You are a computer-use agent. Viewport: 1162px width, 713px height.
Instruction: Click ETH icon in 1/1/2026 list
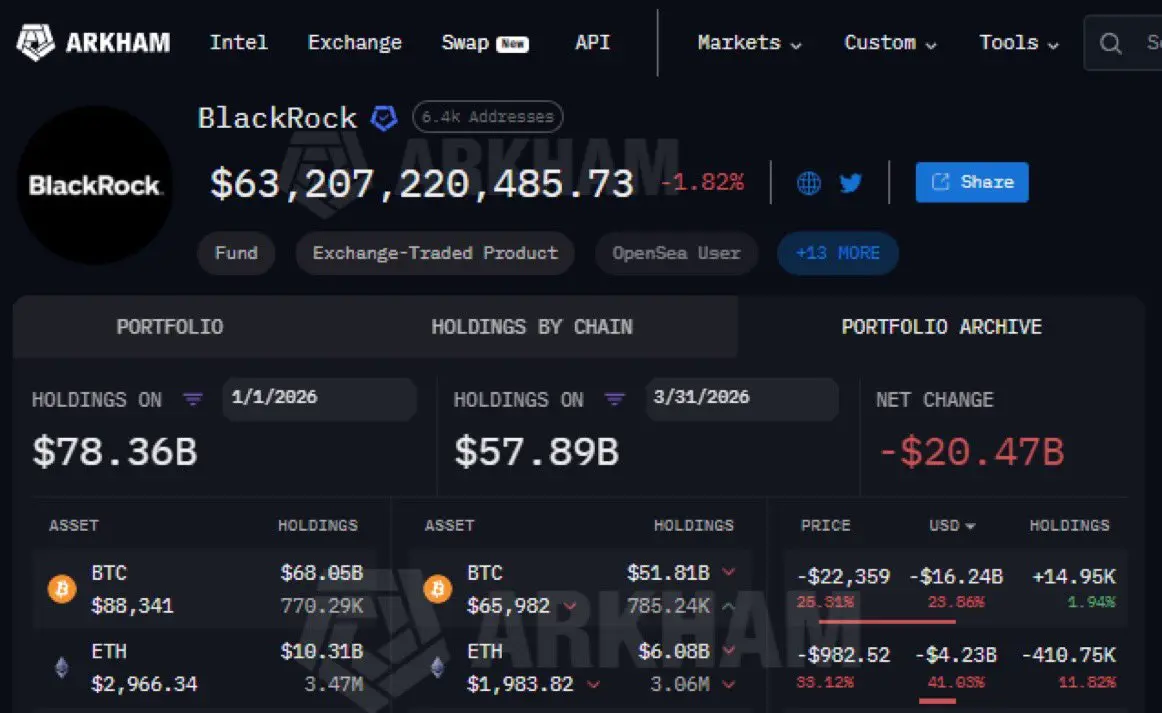pyautogui.click(x=62, y=668)
